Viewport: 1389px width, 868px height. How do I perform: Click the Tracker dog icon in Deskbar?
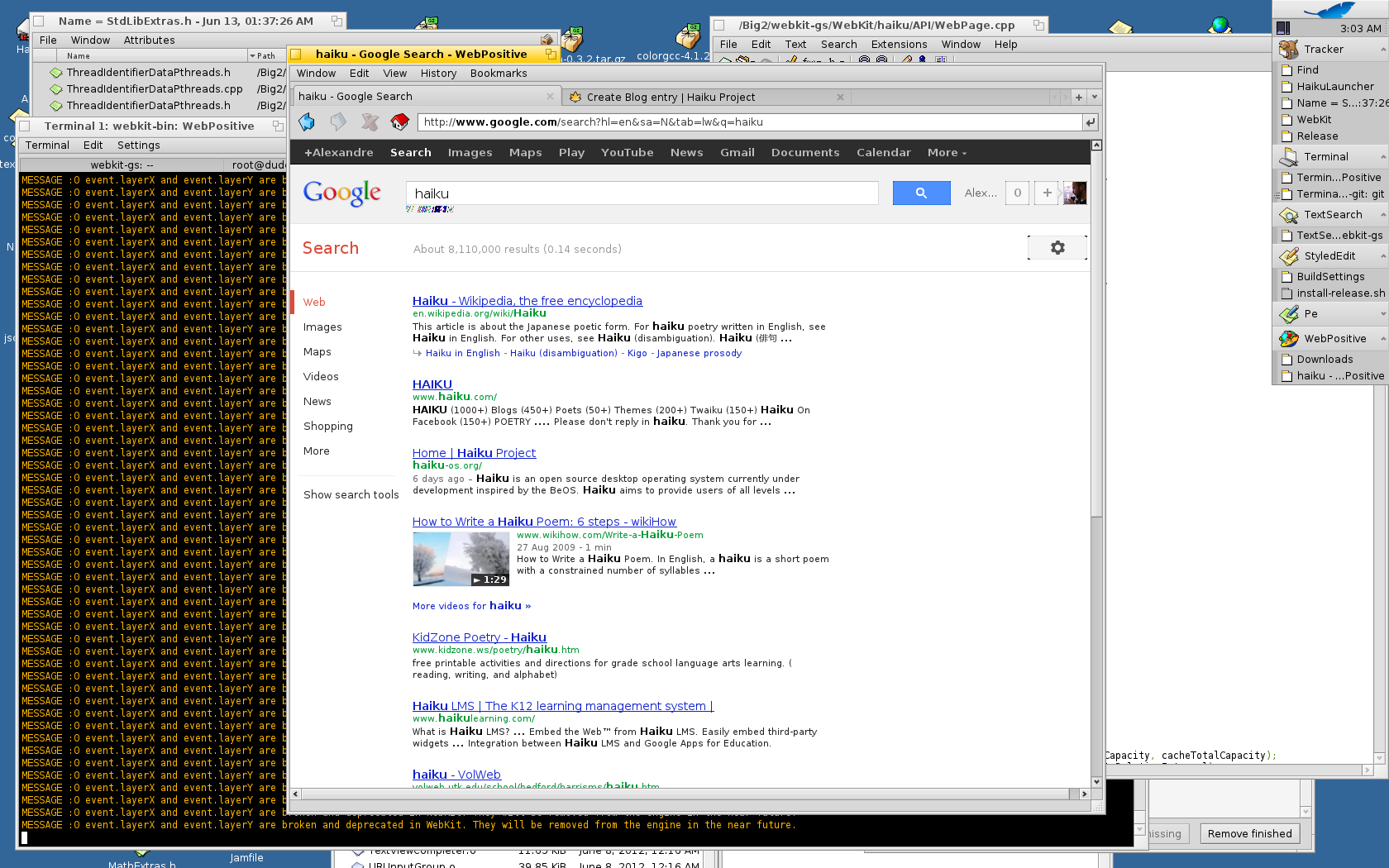pyautogui.click(x=1288, y=50)
